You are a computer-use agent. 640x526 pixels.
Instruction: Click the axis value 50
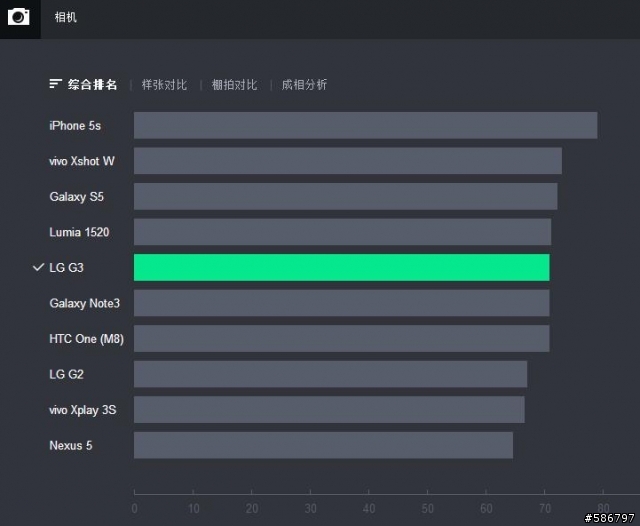(428, 508)
